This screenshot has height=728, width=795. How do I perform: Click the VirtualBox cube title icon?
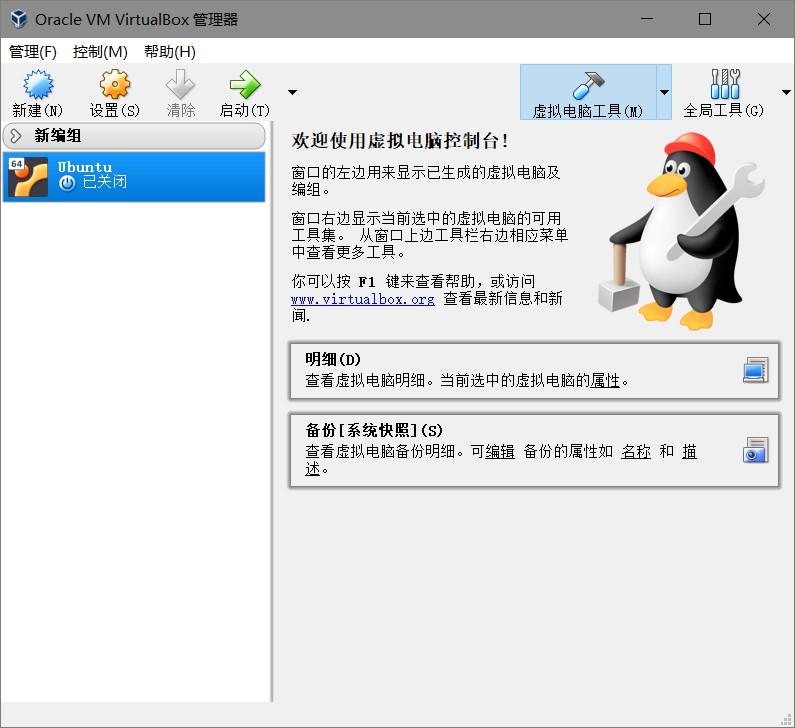19,19
